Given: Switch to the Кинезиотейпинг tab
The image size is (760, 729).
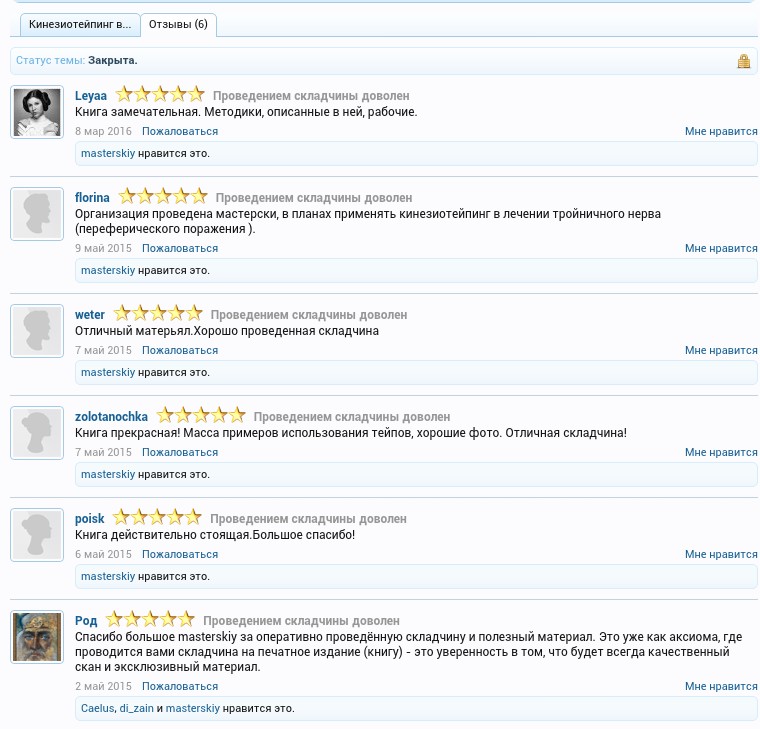Looking at the screenshot, I should pyautogui.click(x=79, y=24).
